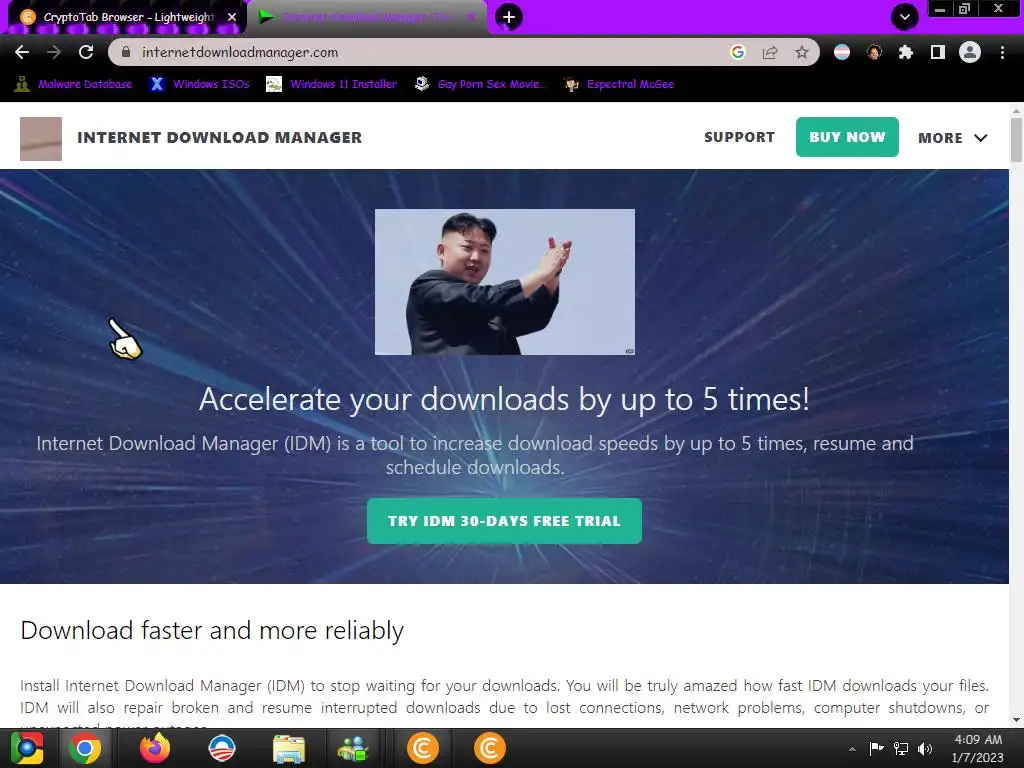Reload the current page
Viewport: 1024px width, 768px height.
click(86, 52)
